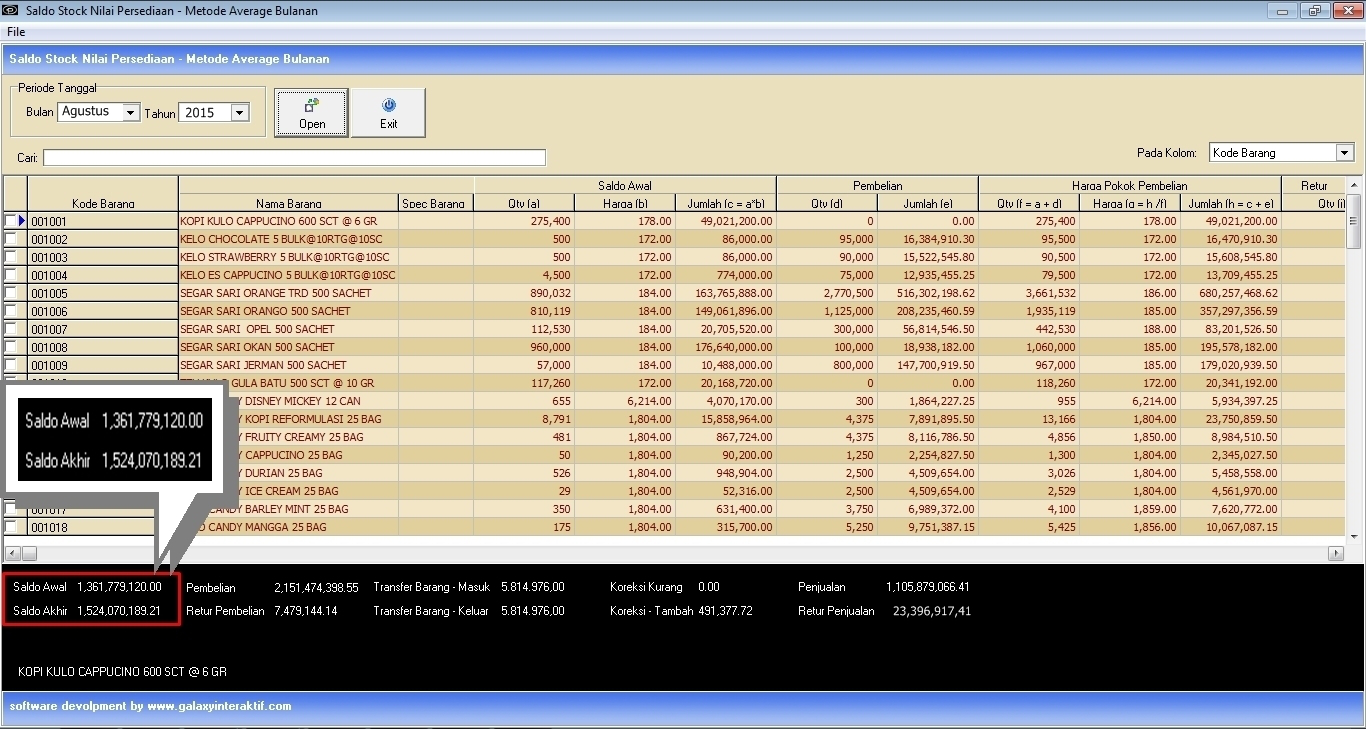Tick the checkbox for item 001002
Viewport: 1366px width, 729px height.
pos(11,239)
